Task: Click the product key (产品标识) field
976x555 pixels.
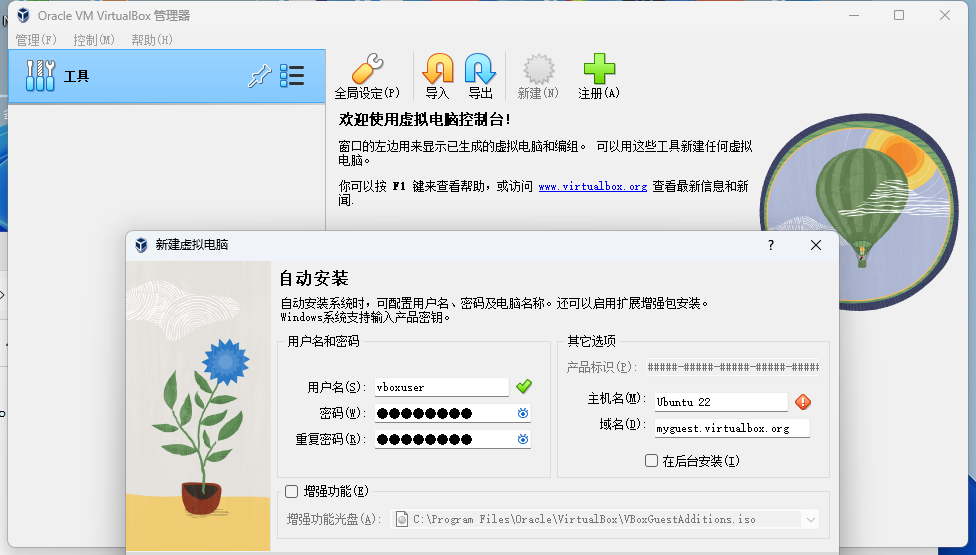Action: pyautogui.click(x=733, y=367)
